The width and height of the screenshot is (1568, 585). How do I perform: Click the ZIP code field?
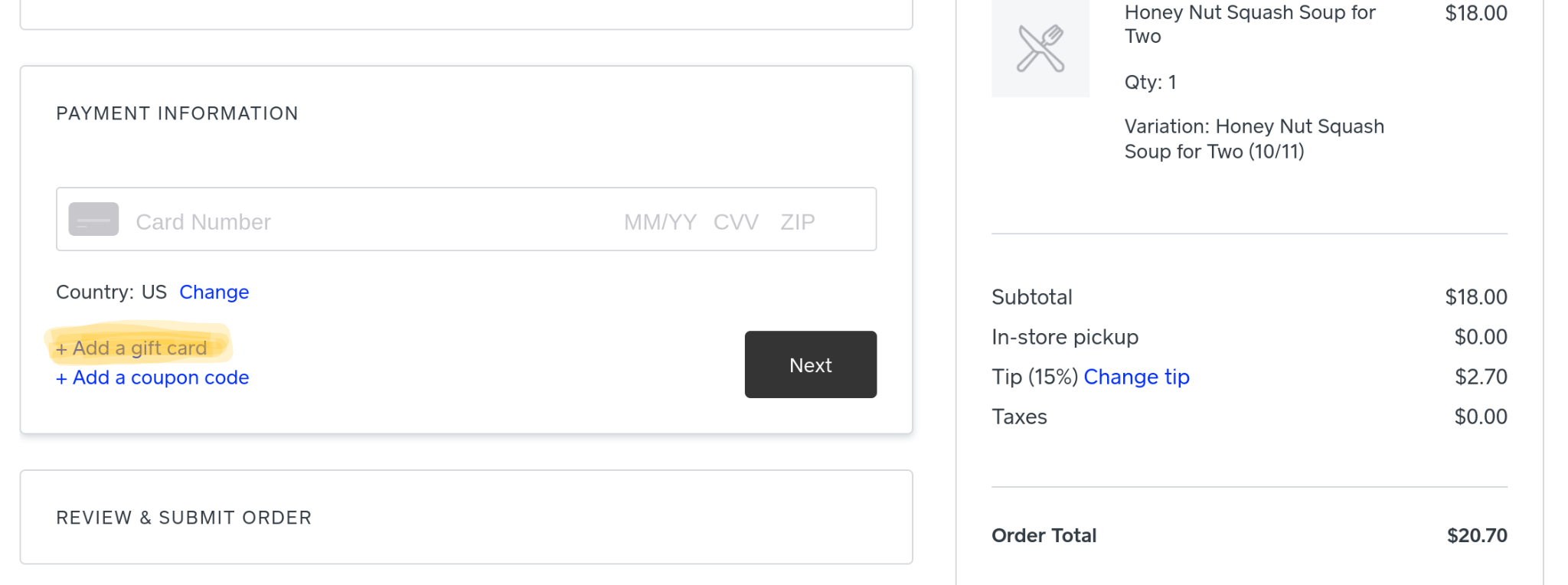pyautogui.click(x=797, y=222)
